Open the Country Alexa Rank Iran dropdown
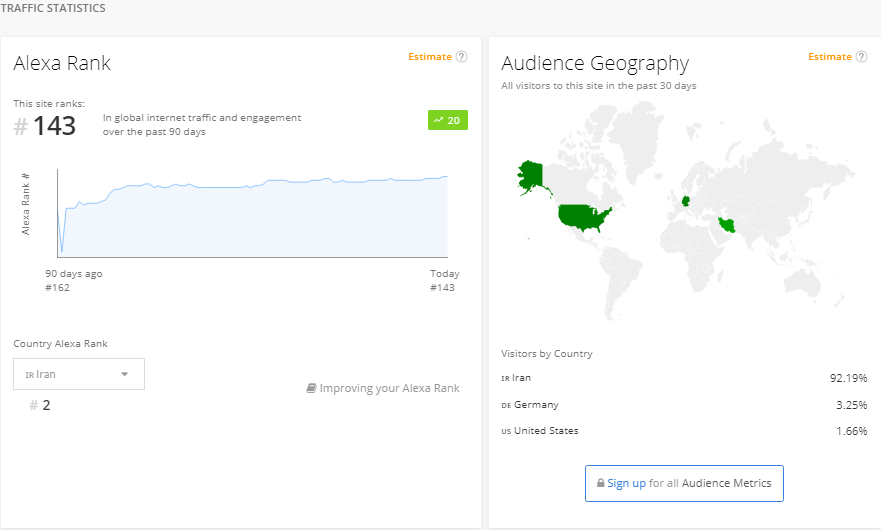This screenshot has width=881, height=530. (x=79, y=374)
